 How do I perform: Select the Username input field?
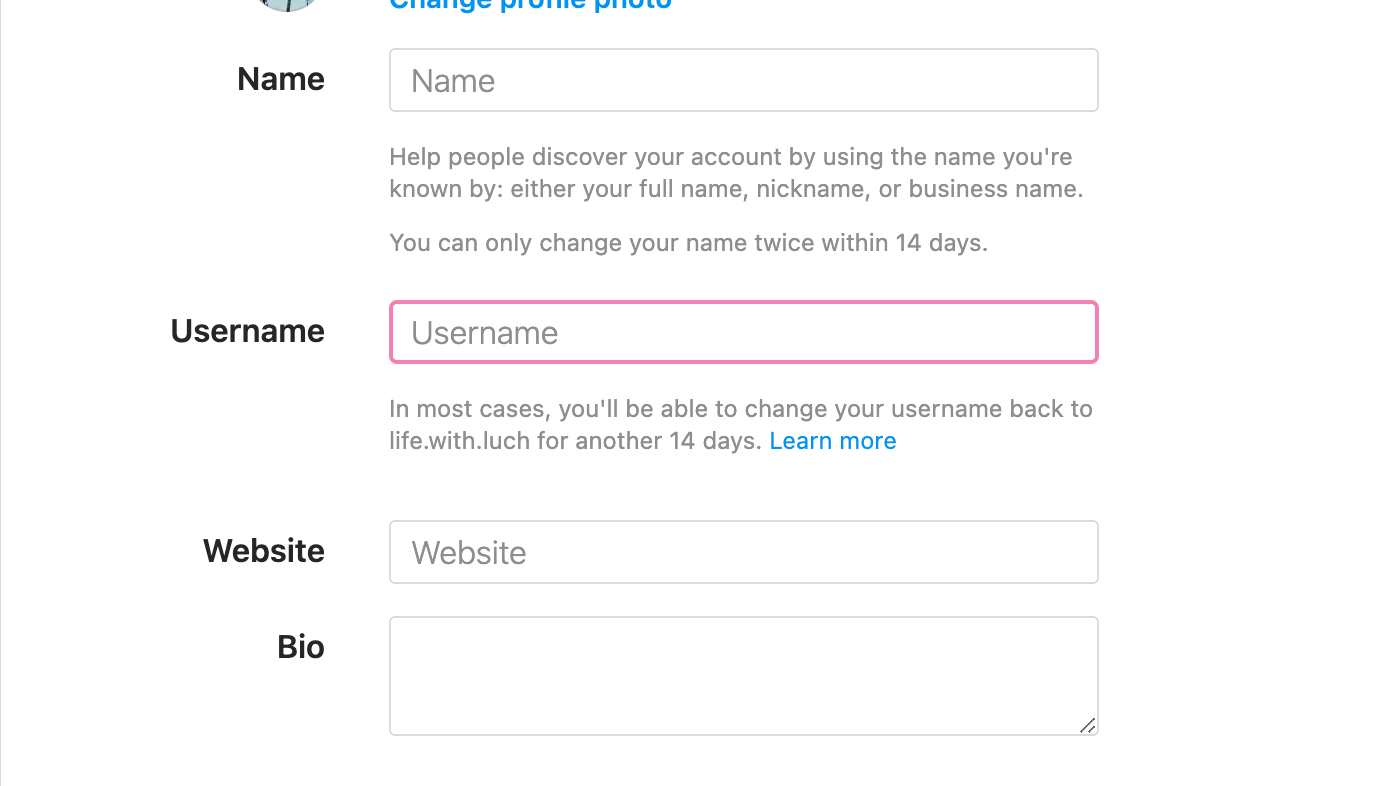click(x=743, y=332)
